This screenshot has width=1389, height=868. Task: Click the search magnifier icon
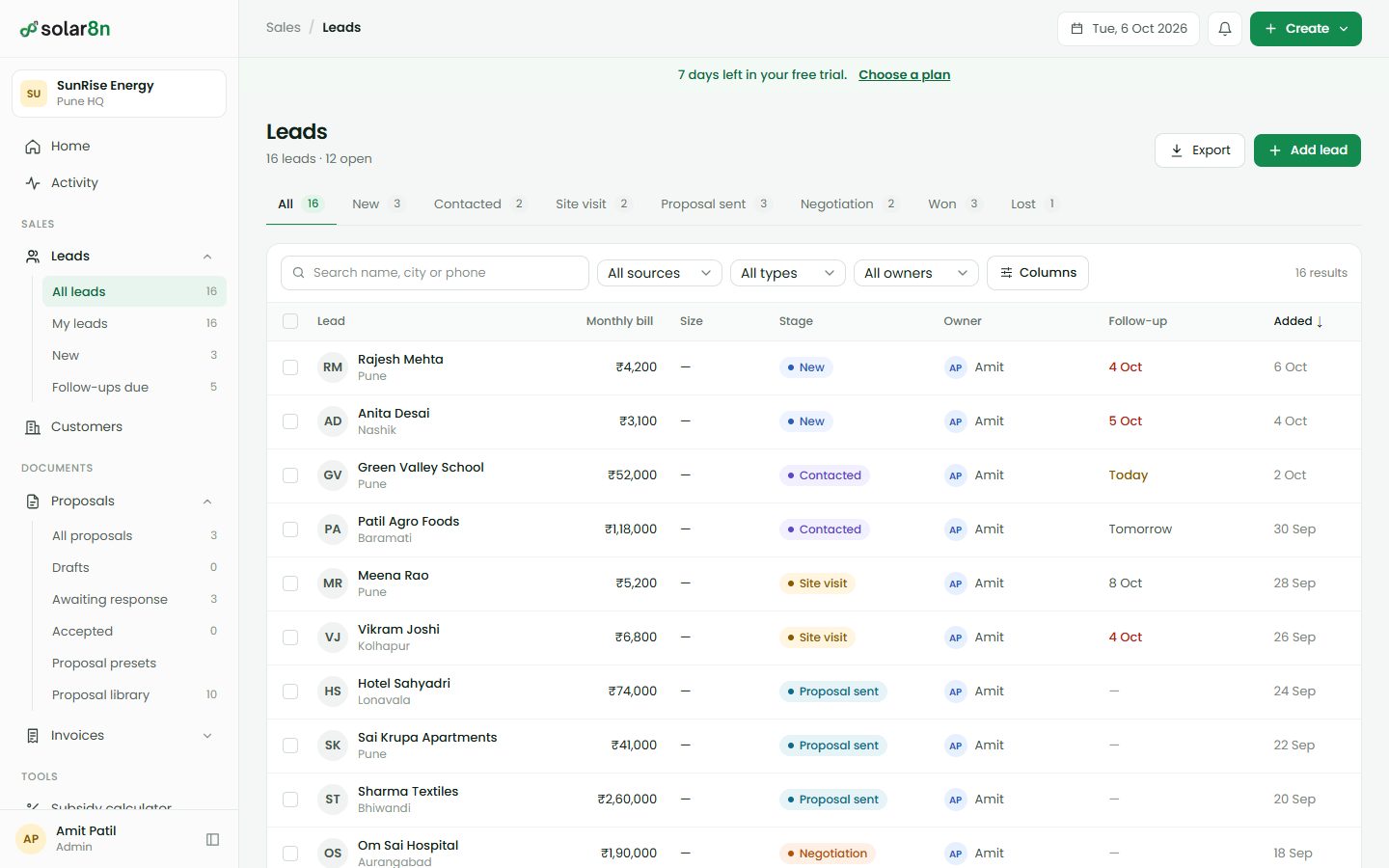299,273
